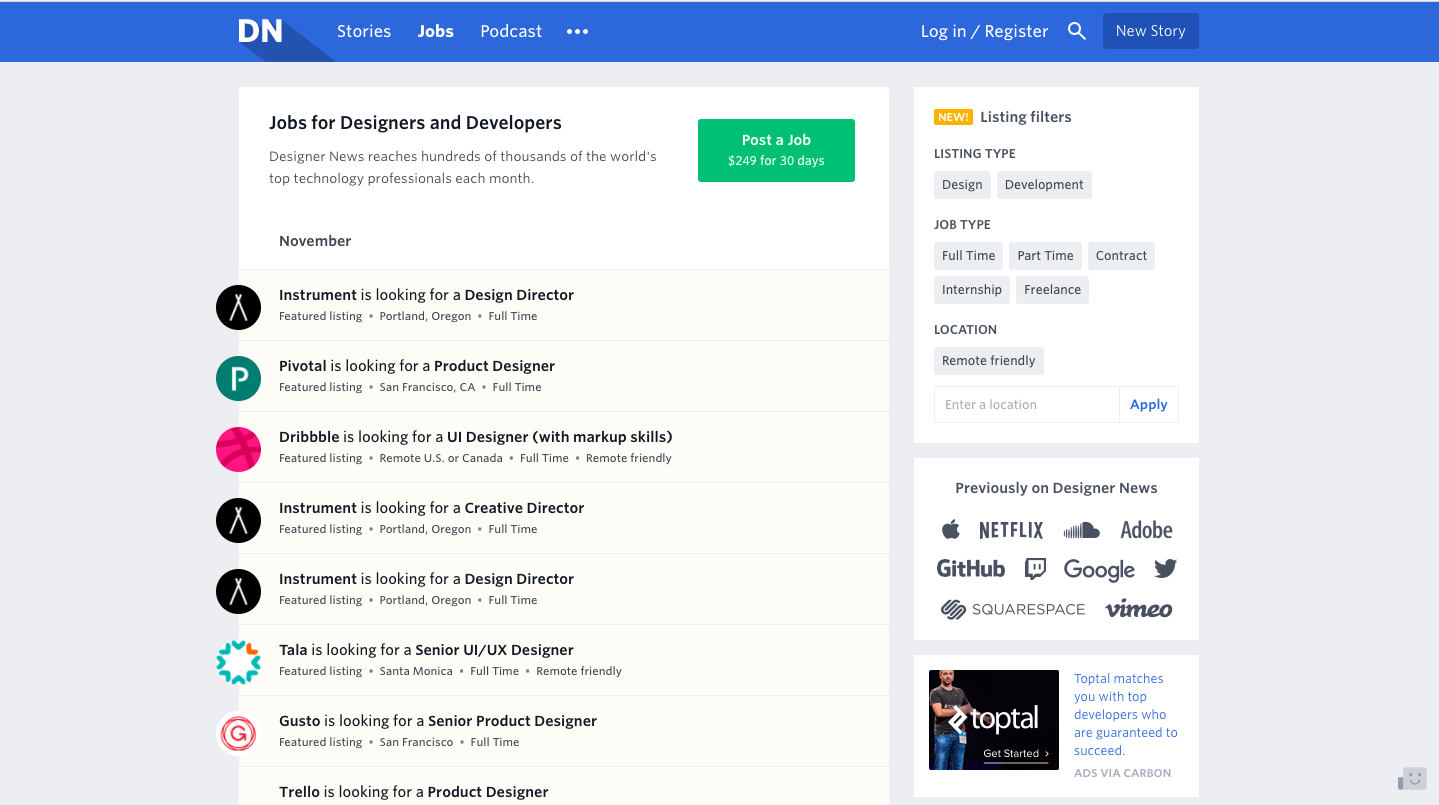
Task: Open the Podcast section
Action: pos(510,31)
